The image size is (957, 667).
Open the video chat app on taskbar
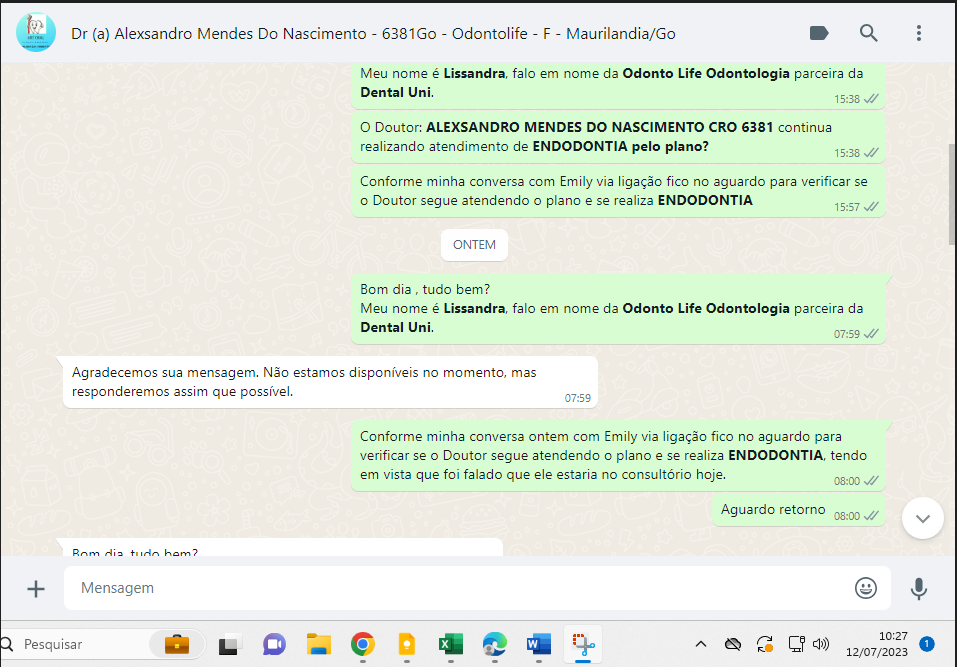(274, 644)
